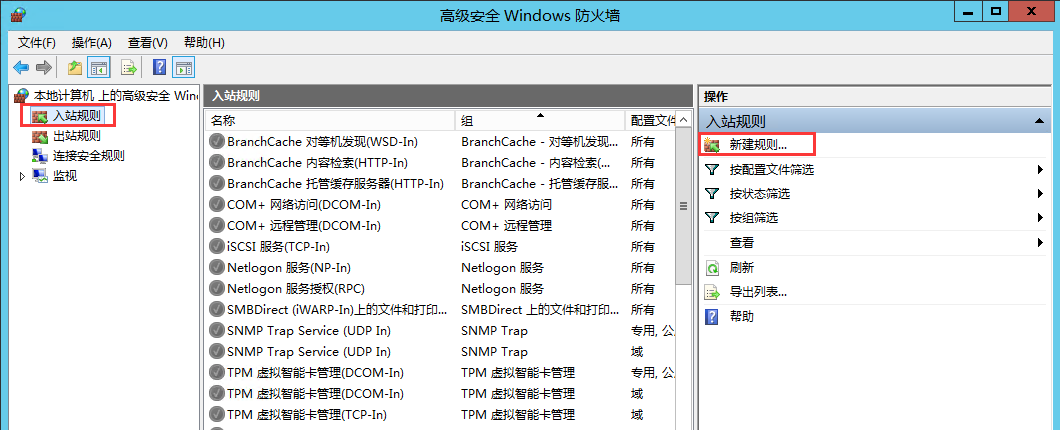Click the 刷新 refresh icon in actions

[x=712, y=268]
